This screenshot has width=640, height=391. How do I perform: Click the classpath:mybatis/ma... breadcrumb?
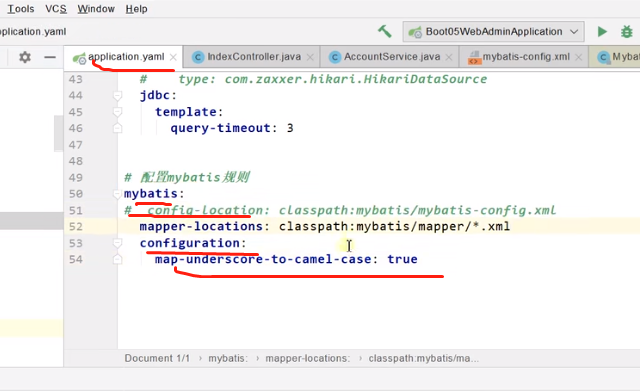point(424,358)
